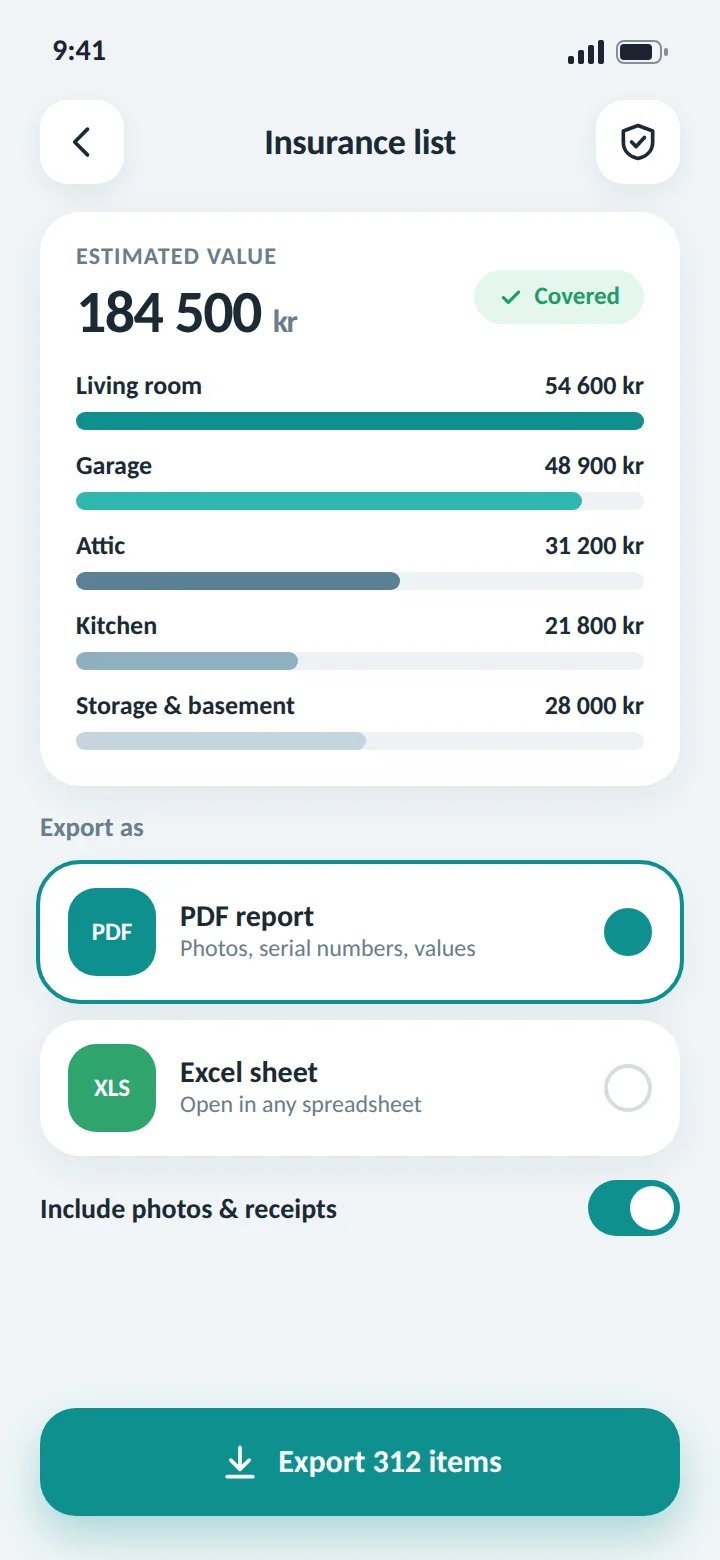The height and width of the screenshot is (1560, 720).
Task: Tap the '28 000 kr' amount
Action: tap(594, 706)
